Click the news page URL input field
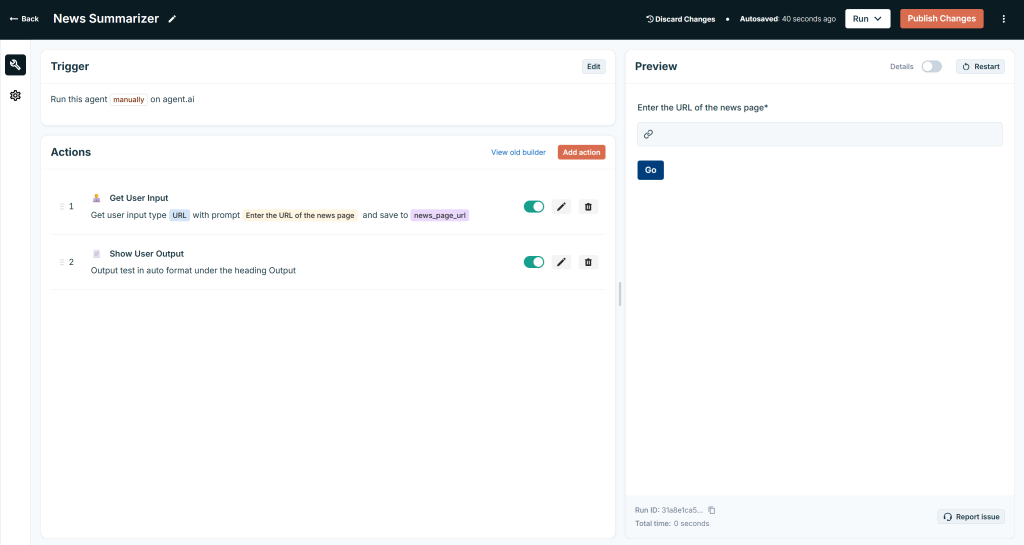 click(819, 134)
